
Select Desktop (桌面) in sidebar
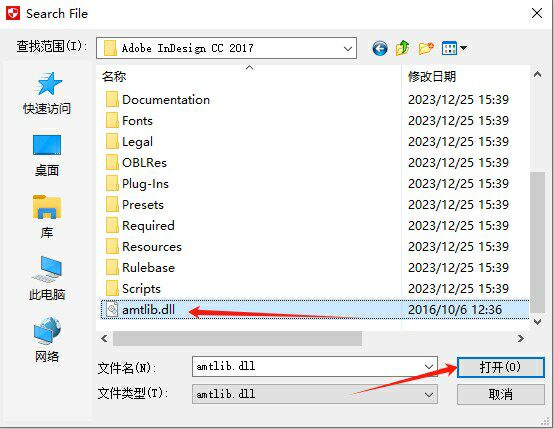click(x=47, y=155)
